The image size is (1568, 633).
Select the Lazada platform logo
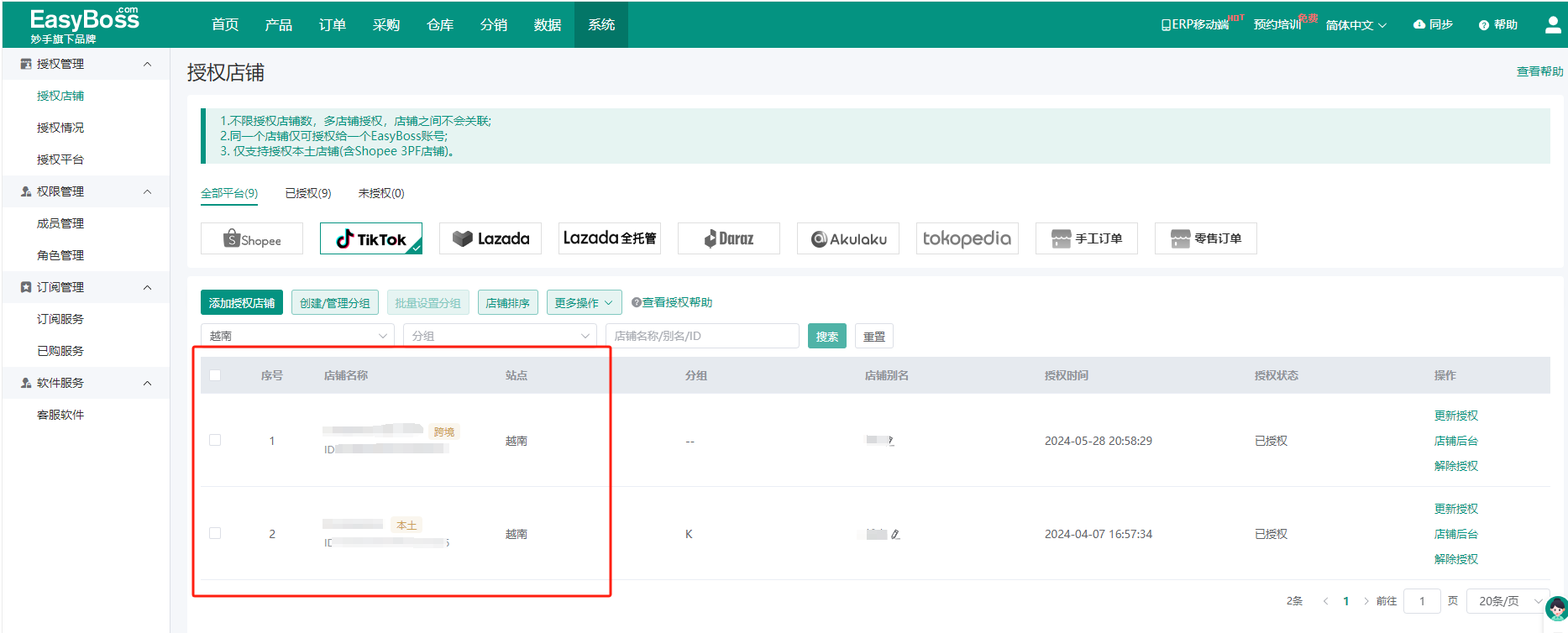coord(490,239)
